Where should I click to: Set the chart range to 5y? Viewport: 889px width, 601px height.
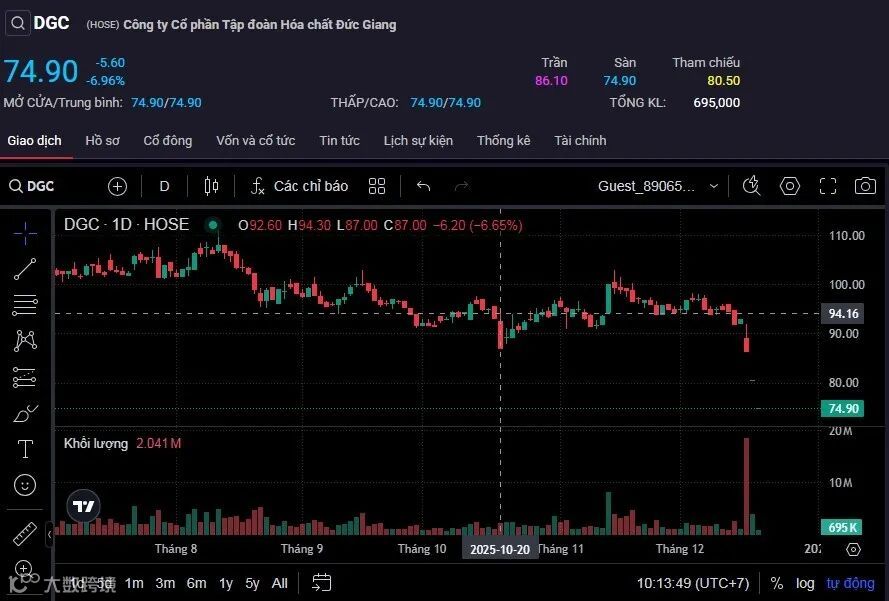[x=252, y=583]
